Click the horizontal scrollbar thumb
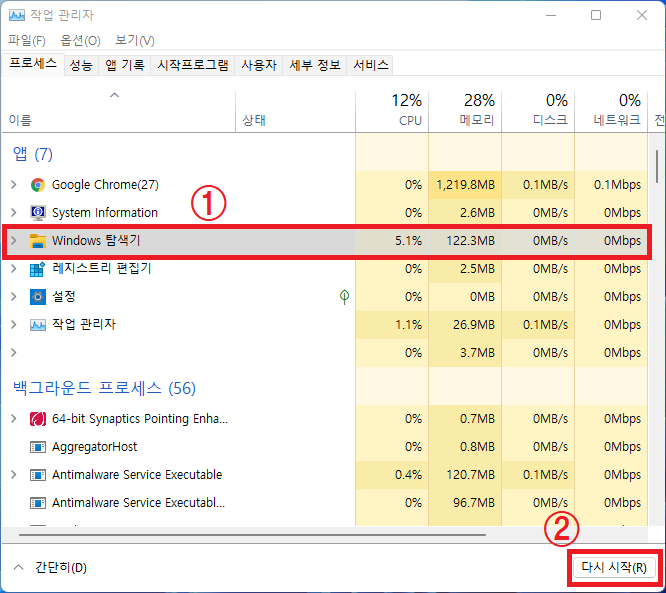 point(252,535)
